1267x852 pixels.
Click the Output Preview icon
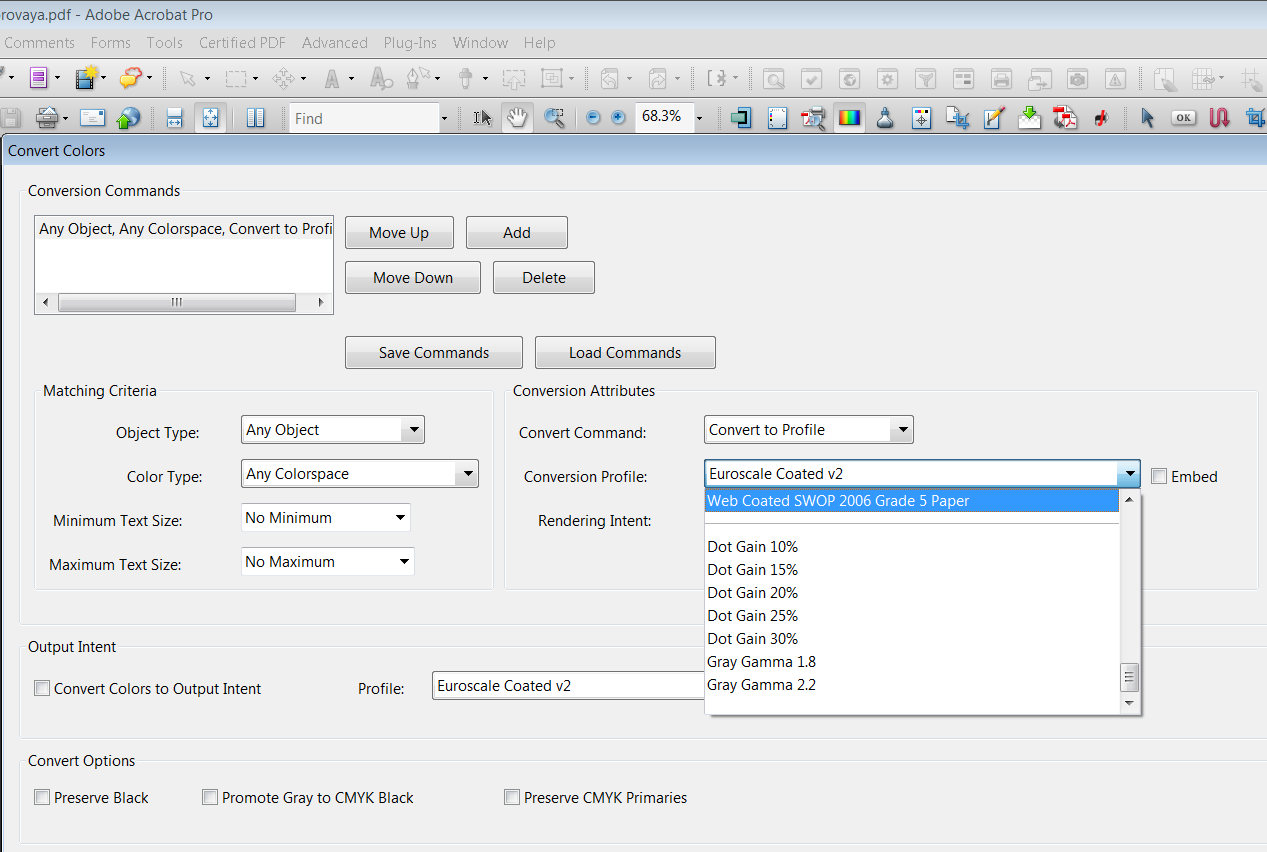[778, 118]
